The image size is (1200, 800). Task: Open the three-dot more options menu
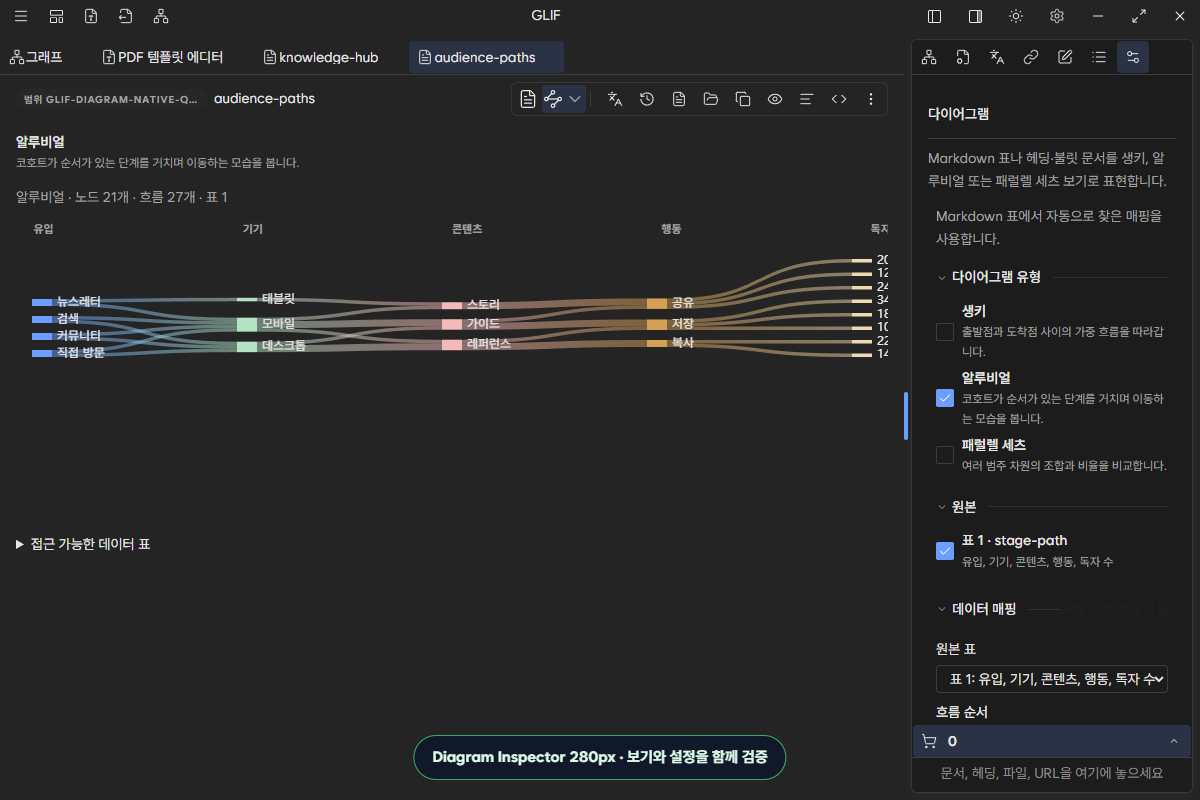tap(871, 99)
